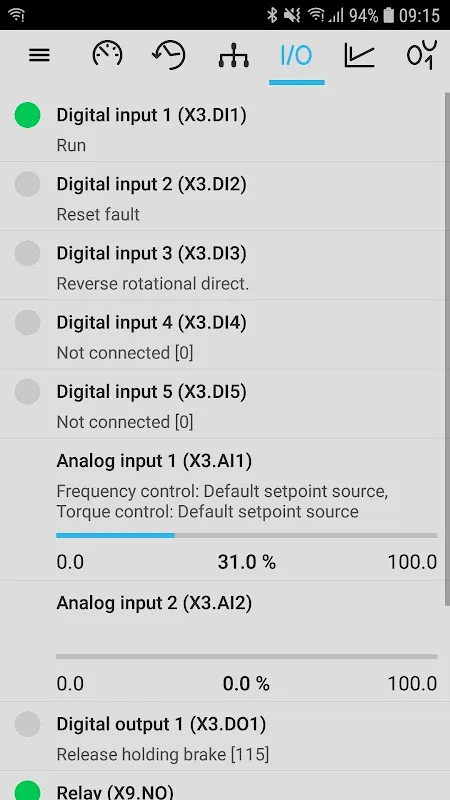
Task: Tap the green Relay X9.NO indicator
Action: [28, 791]
